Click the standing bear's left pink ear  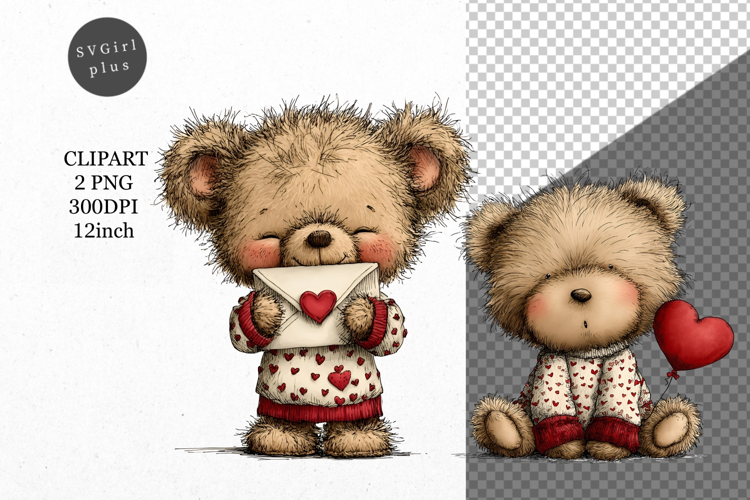pyautogui.click(x=203, y=175)
